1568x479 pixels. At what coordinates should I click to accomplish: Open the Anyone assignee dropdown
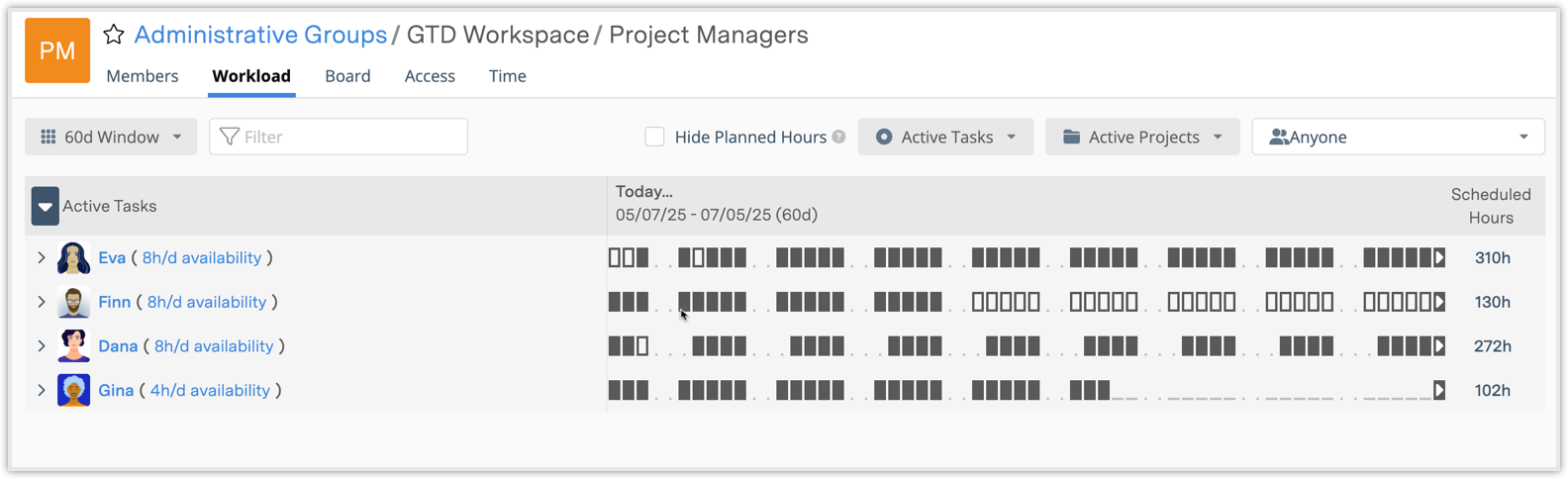[1398, 137]
